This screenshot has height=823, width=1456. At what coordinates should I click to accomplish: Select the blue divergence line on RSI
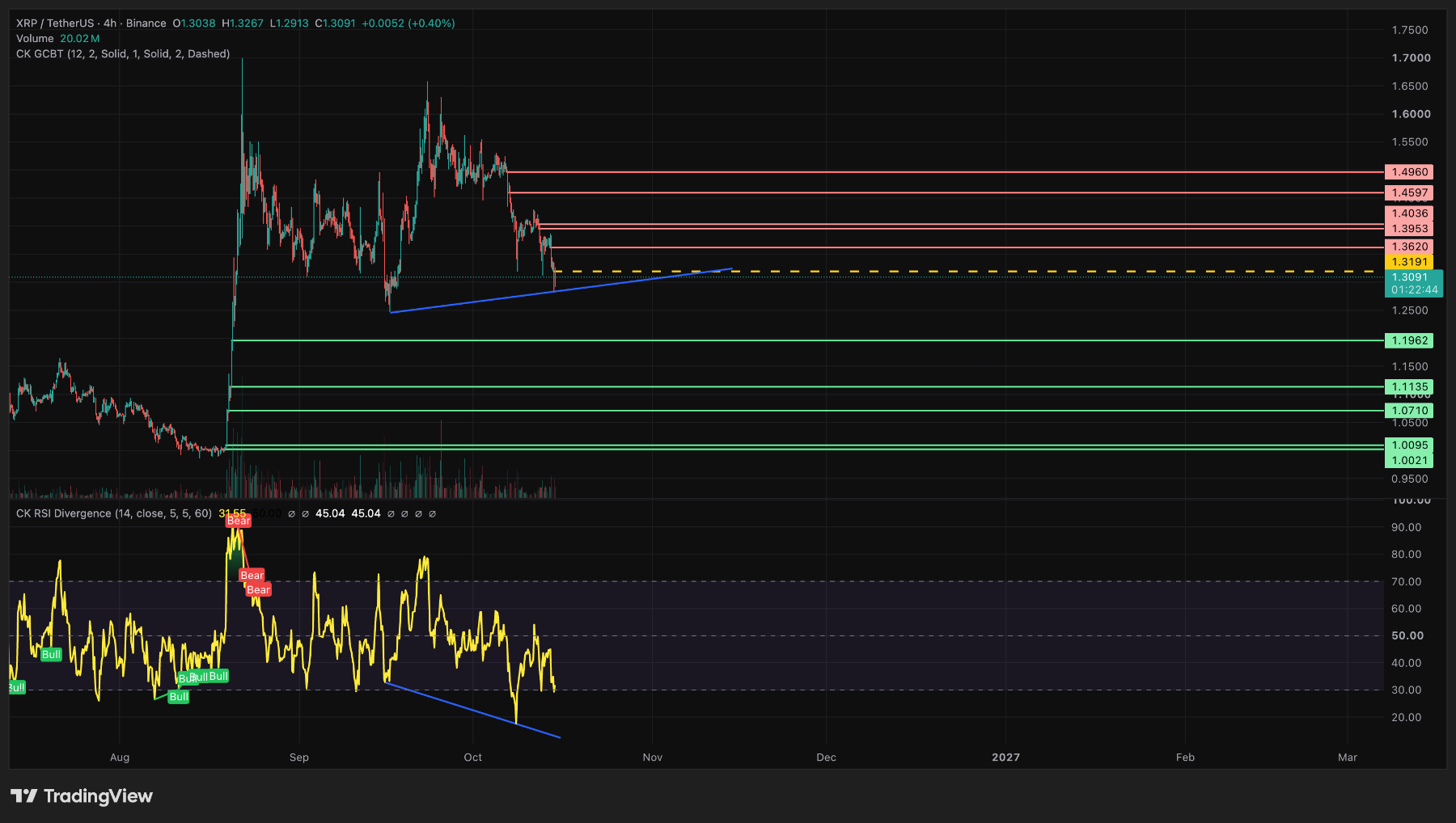[x=474, y=711]
